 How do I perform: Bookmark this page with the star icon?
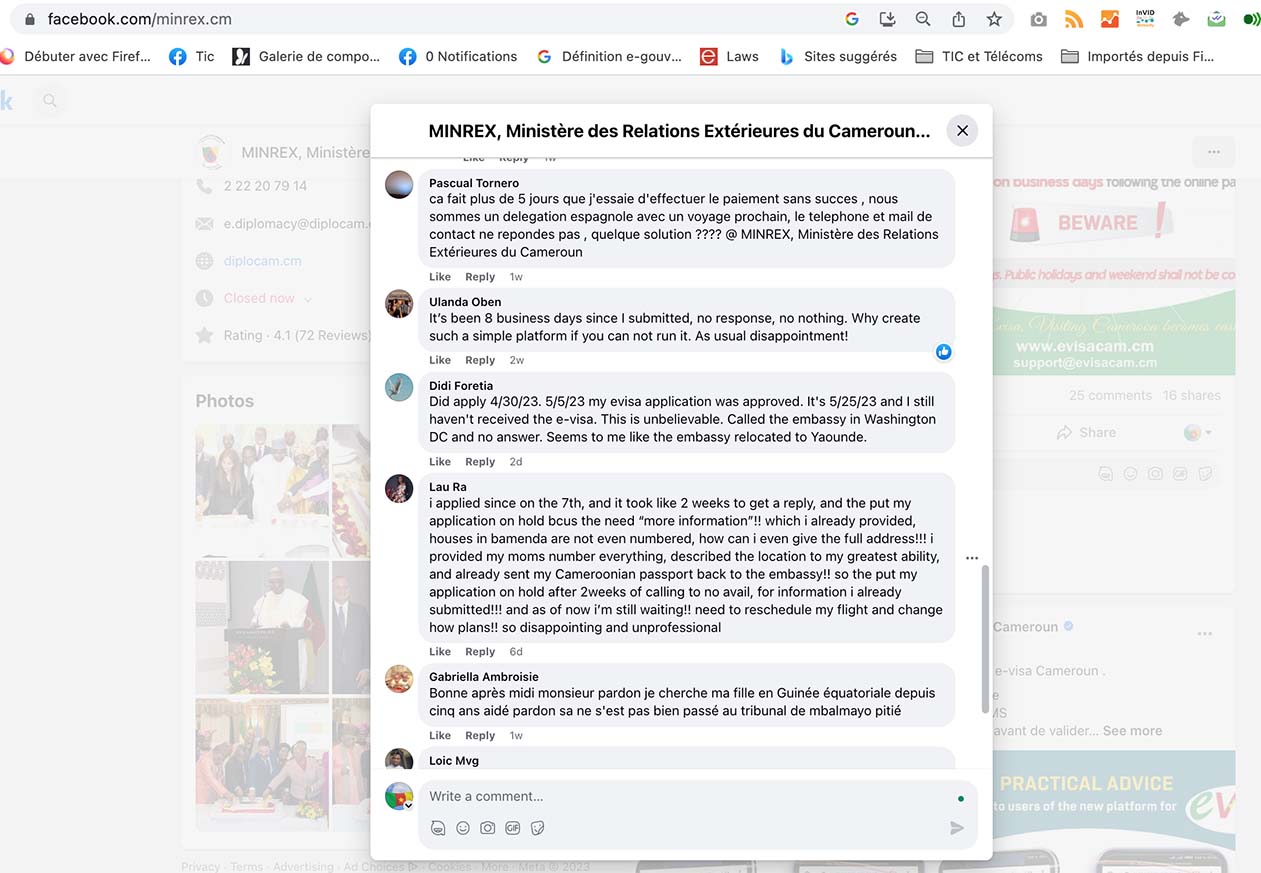coord(994,19)
